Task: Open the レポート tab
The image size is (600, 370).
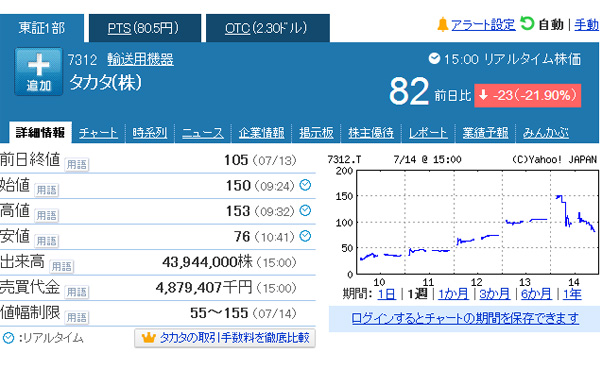Action: point(427,133)
